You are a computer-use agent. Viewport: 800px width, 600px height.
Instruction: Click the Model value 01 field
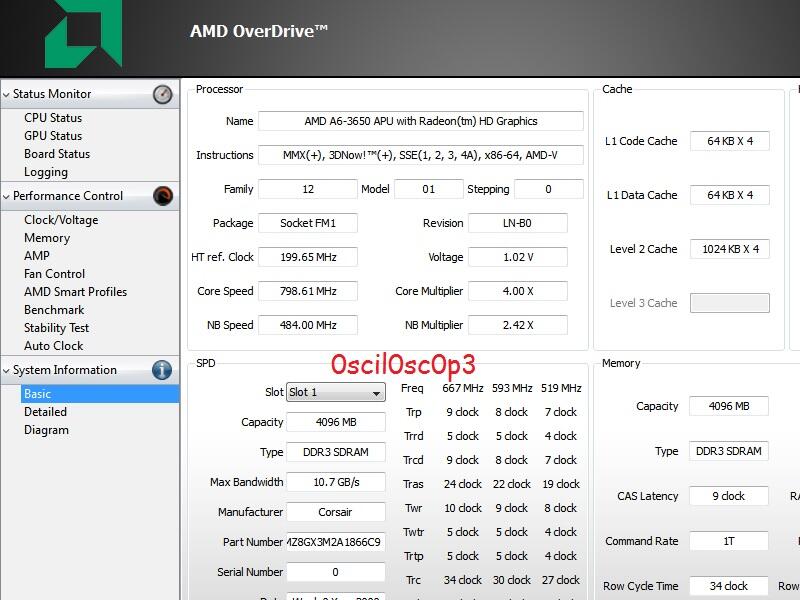429,189
